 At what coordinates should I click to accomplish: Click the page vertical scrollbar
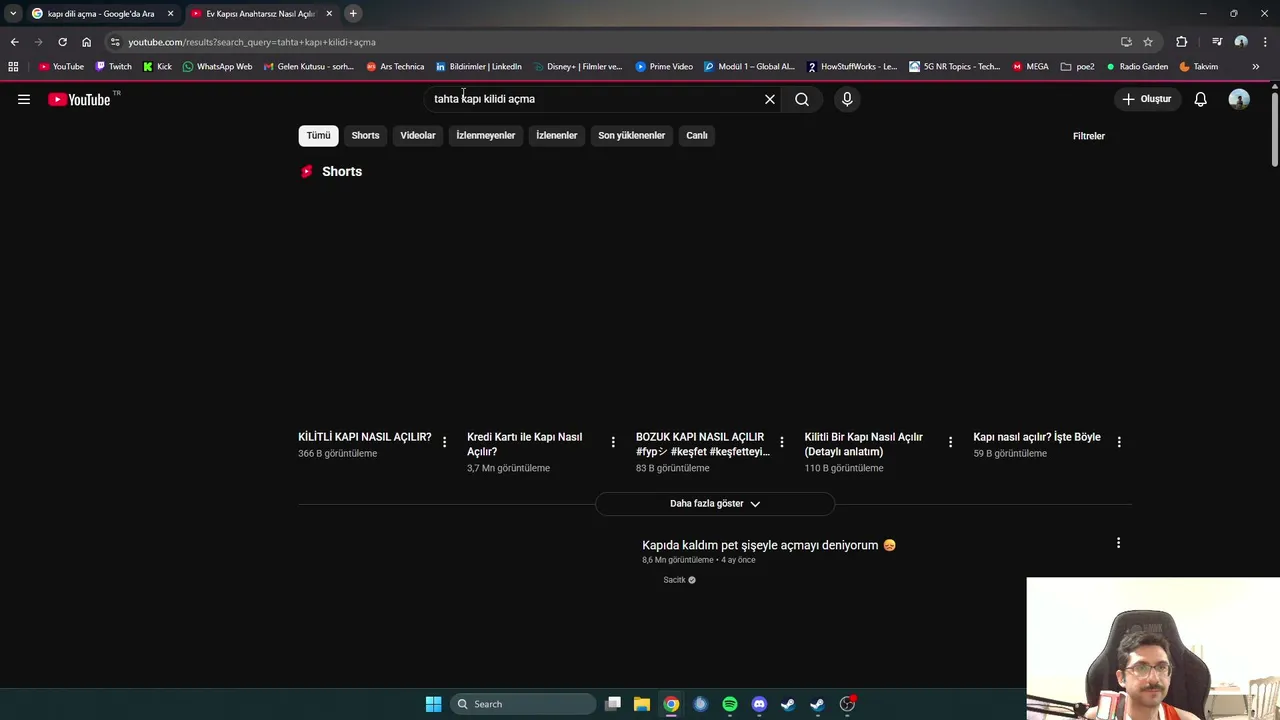(1274, 130)
